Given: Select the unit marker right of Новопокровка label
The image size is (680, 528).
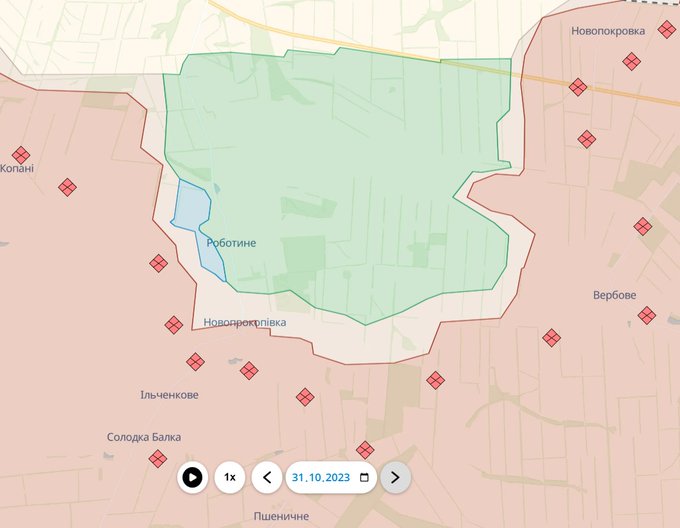Looking at the screenshot, I should pyautogui.click(x=667, y=30).
